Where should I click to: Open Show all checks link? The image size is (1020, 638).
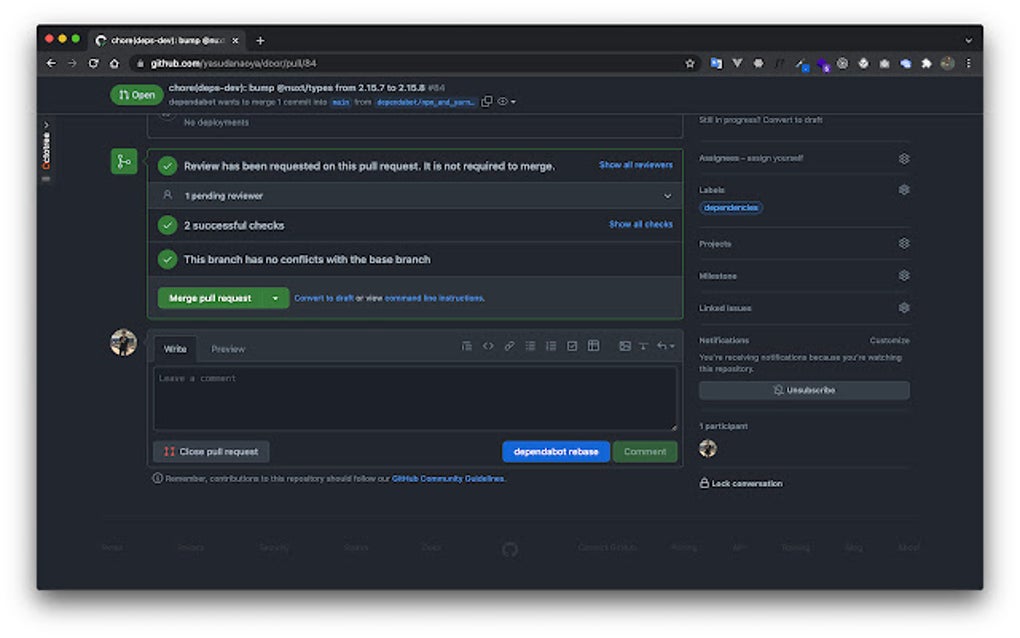641,224
